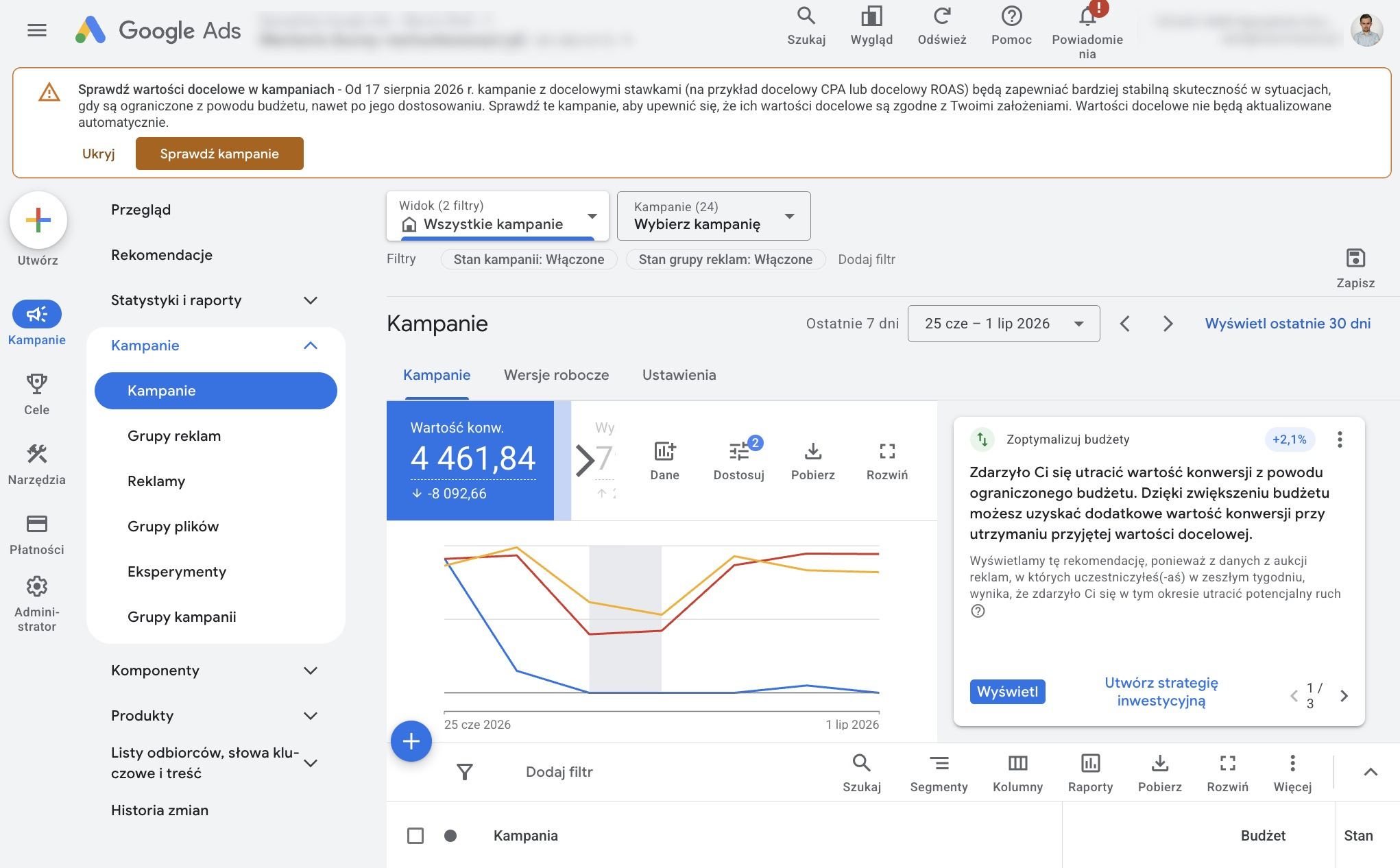The height and width of the screenshot is (868, 1400).
Task: Open Więcej more options menu
Action: tap(1292, 773)
